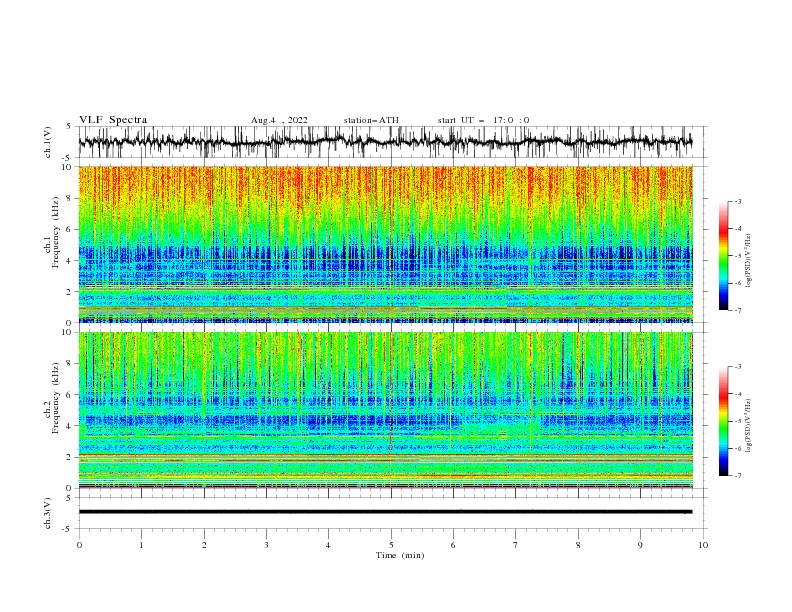Click the "VLF Spectra" title text
The height and width of the screenshot is (612, 792).
point(113,120)
